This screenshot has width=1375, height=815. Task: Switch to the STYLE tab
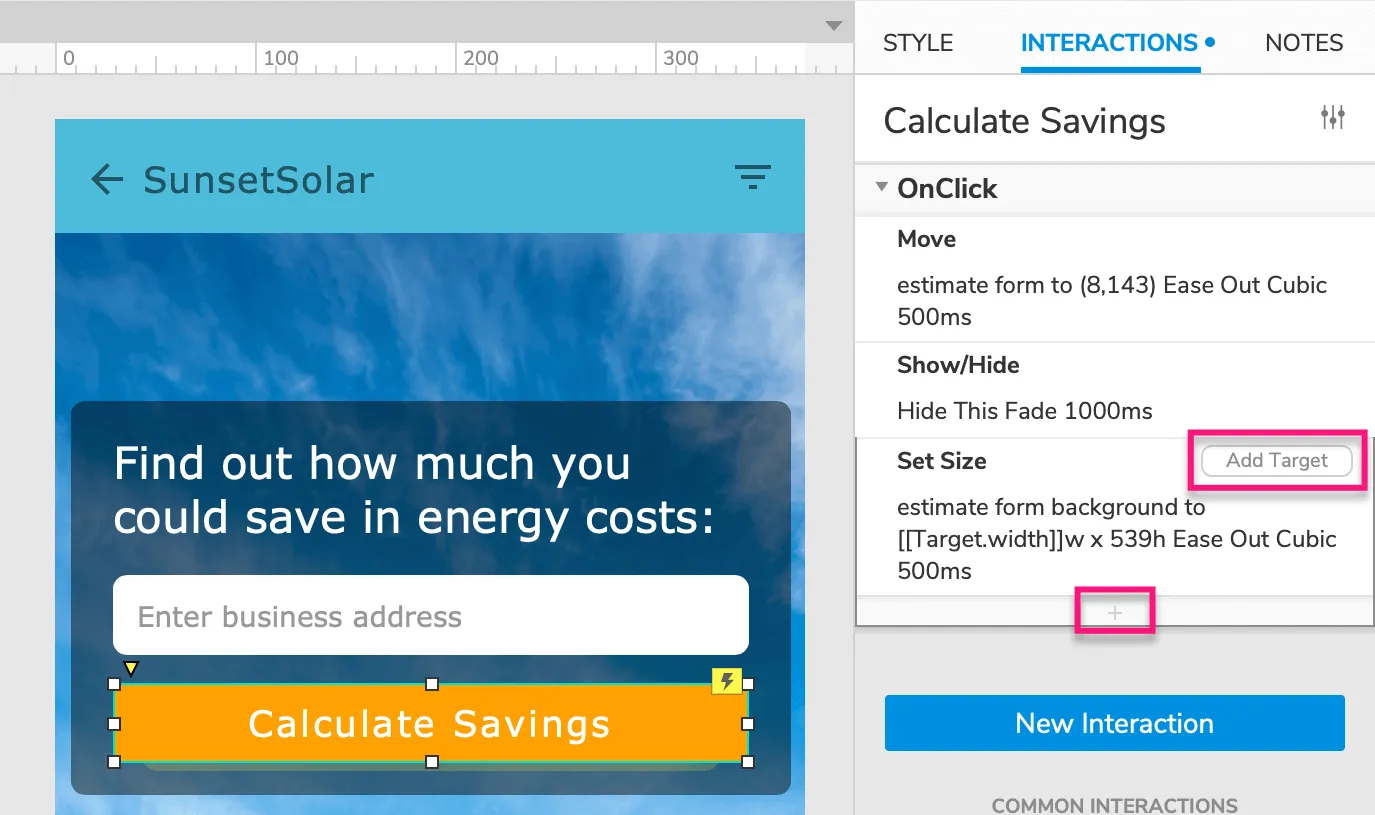(x=918, y=43)
